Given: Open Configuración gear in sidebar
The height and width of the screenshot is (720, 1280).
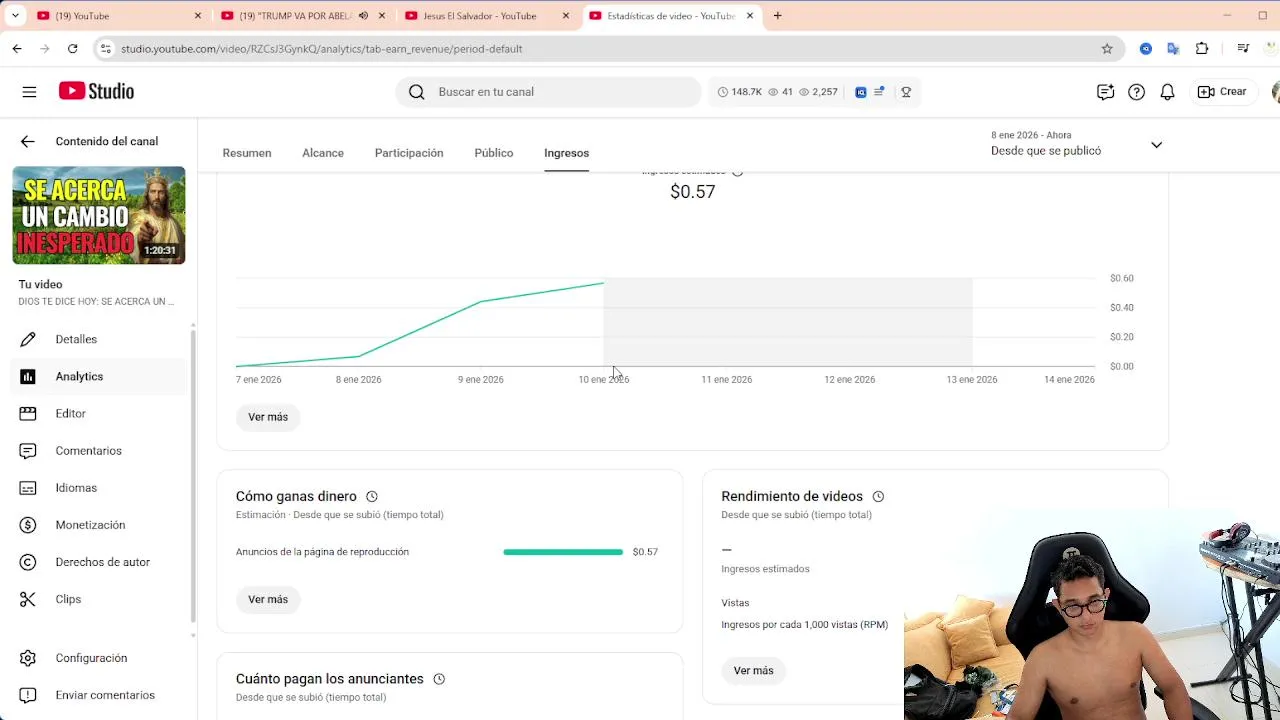Looking at the screenshot, I should pos(28,658).
